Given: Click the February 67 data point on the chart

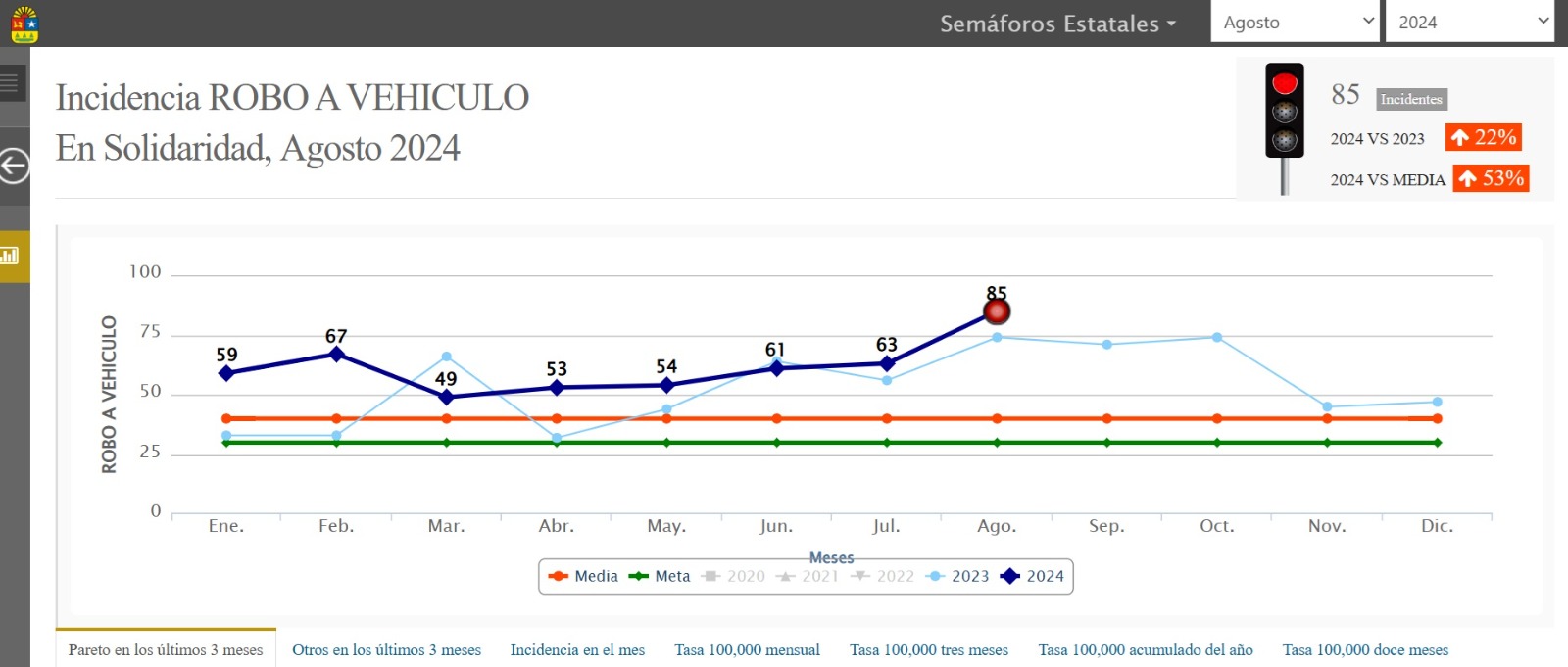Looking at the screenshot, I should click(x=336, y=354).
